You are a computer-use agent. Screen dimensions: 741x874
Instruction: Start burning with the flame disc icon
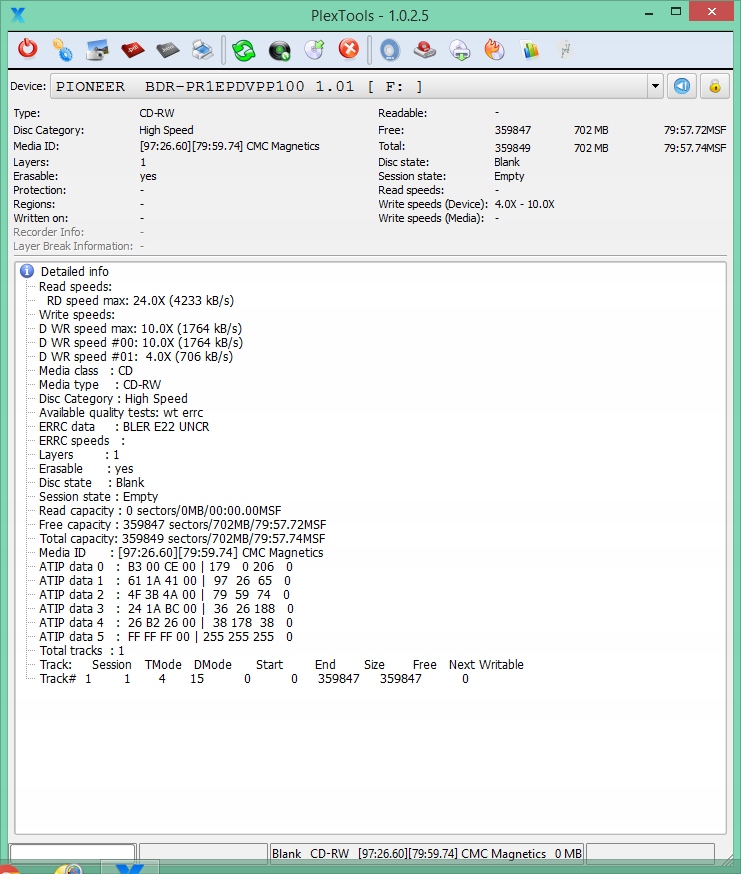[495, 50]
